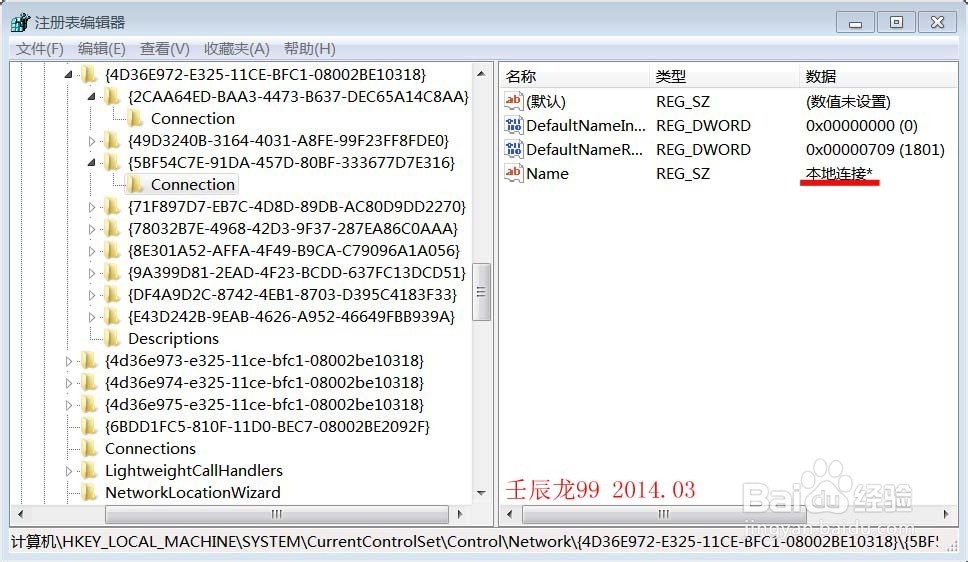
Task: Collapse the {5BF54C7E-91DA-457D-80BF-333677D7E316} key
Action: point(91,162)
